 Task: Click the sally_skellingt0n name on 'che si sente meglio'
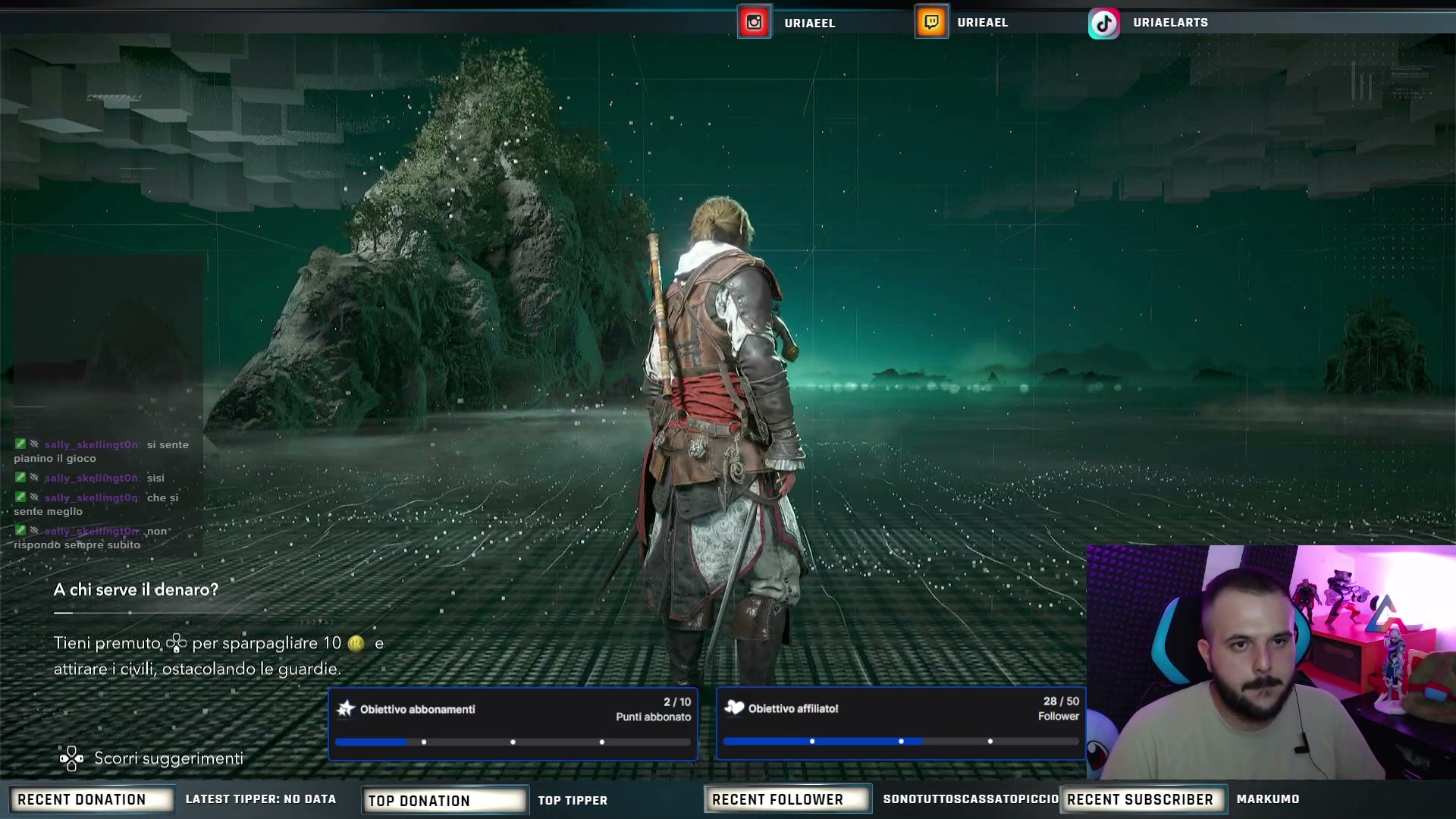92,497
